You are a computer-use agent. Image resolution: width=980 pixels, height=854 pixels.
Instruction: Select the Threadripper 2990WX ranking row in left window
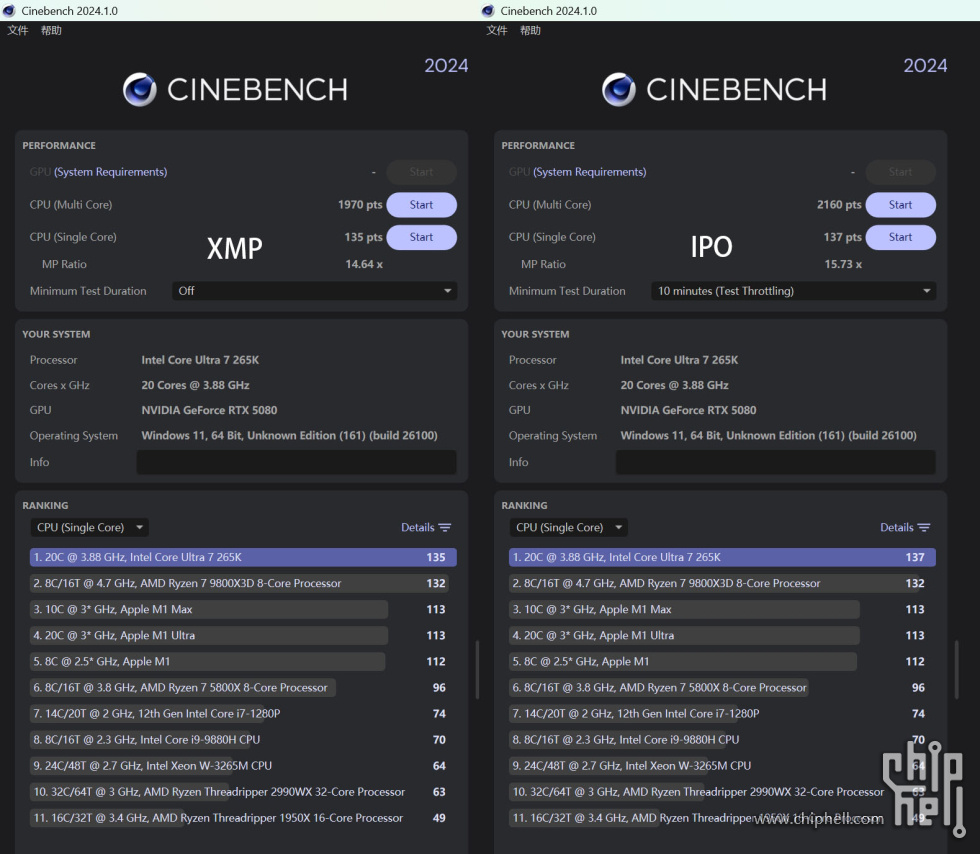pyautogui.click(x=243, y=791)
